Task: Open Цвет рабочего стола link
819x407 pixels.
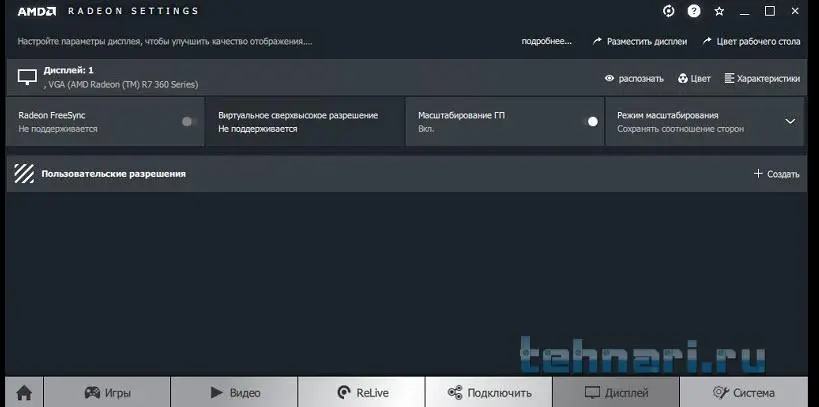Action: tap(752, 41)
